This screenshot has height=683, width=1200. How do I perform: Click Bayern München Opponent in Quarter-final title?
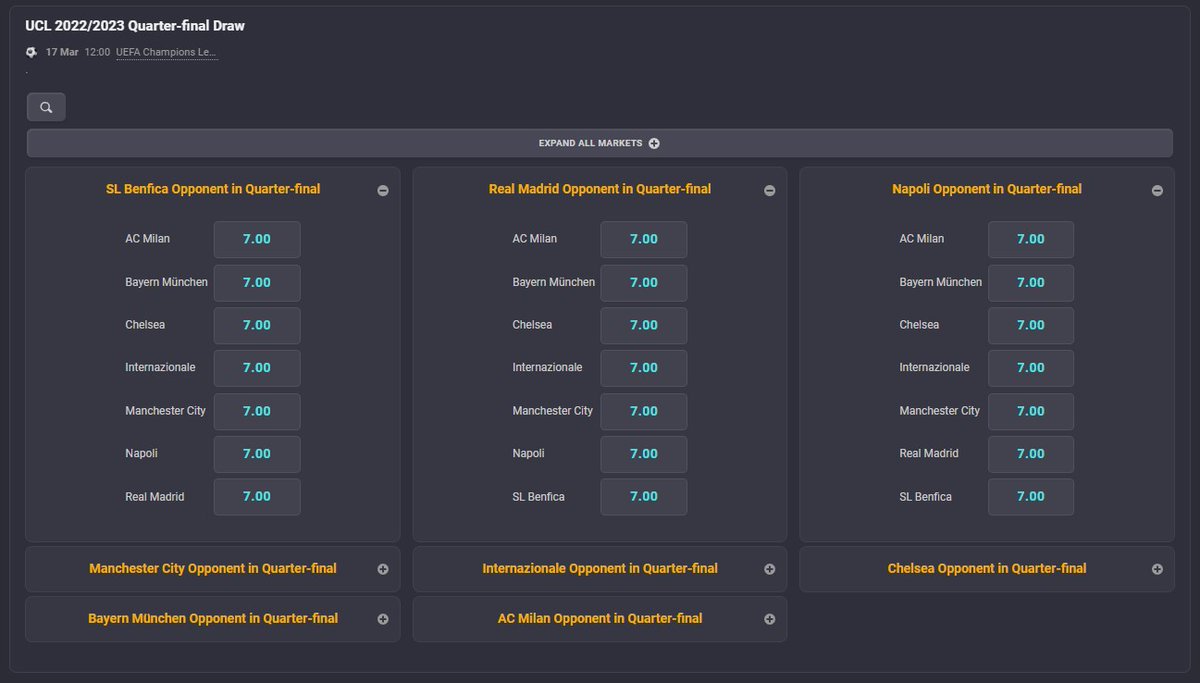[213, 618]
